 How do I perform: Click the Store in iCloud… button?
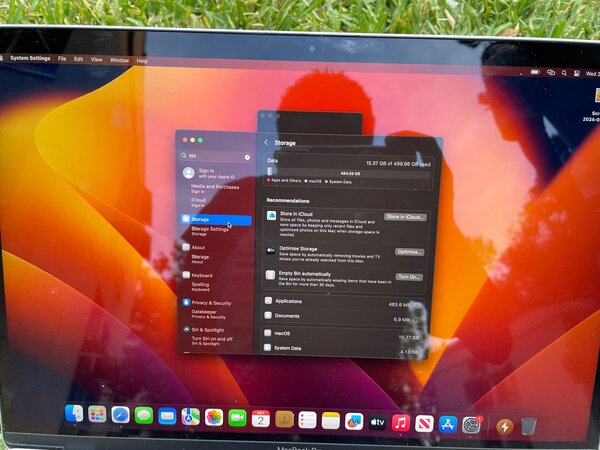click(x=405, y=217)
